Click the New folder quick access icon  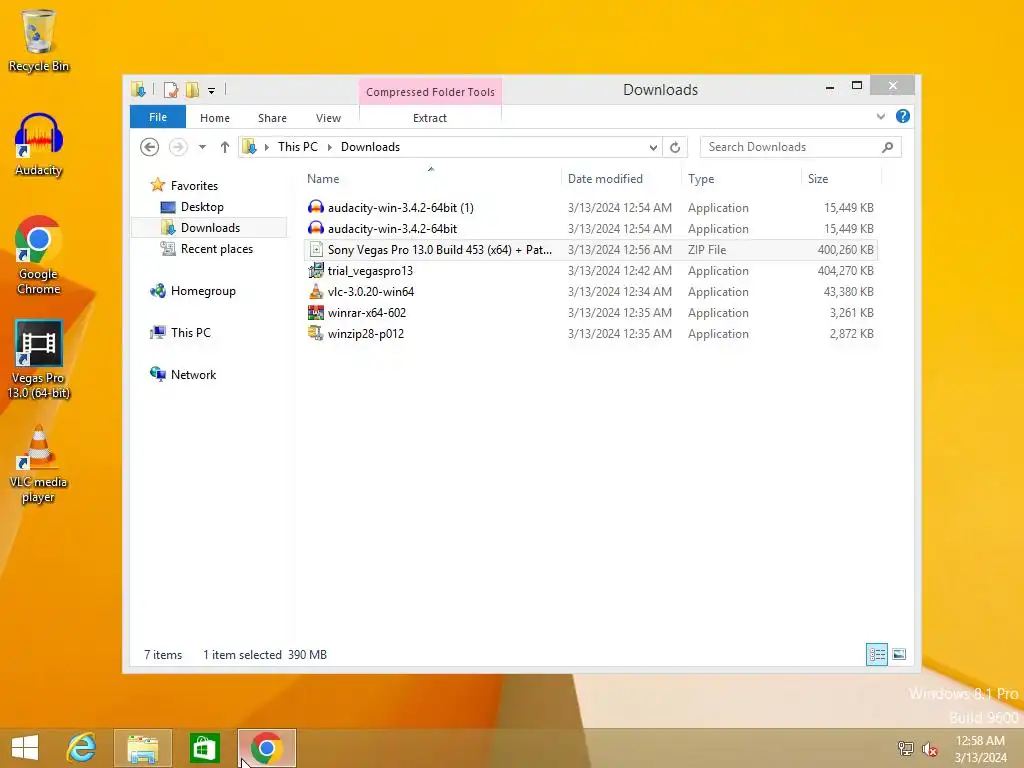192,89
